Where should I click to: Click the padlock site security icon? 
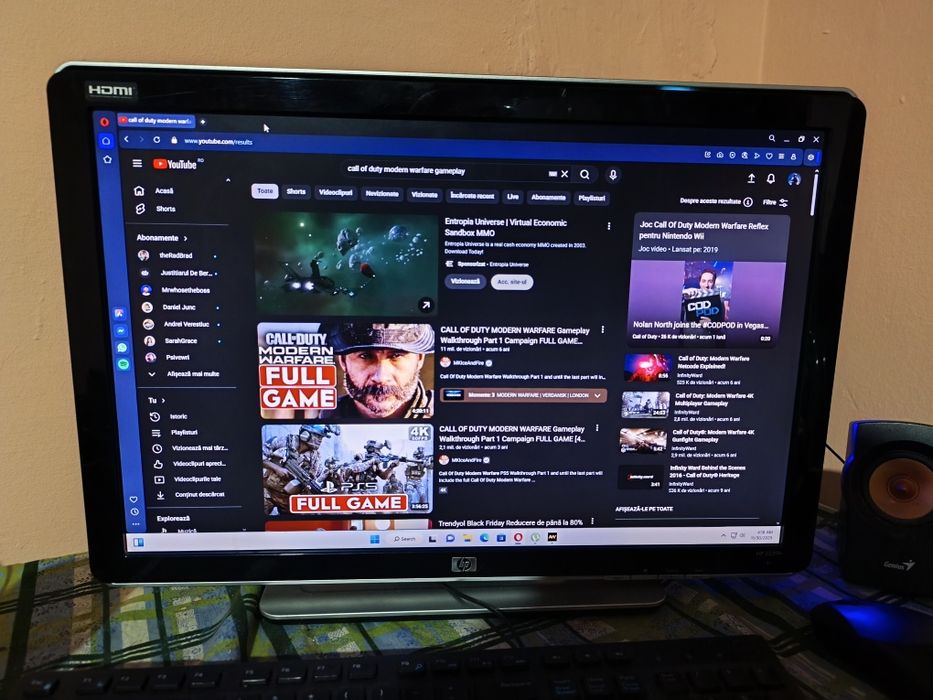pyautogui.click(x=174, y=140)
